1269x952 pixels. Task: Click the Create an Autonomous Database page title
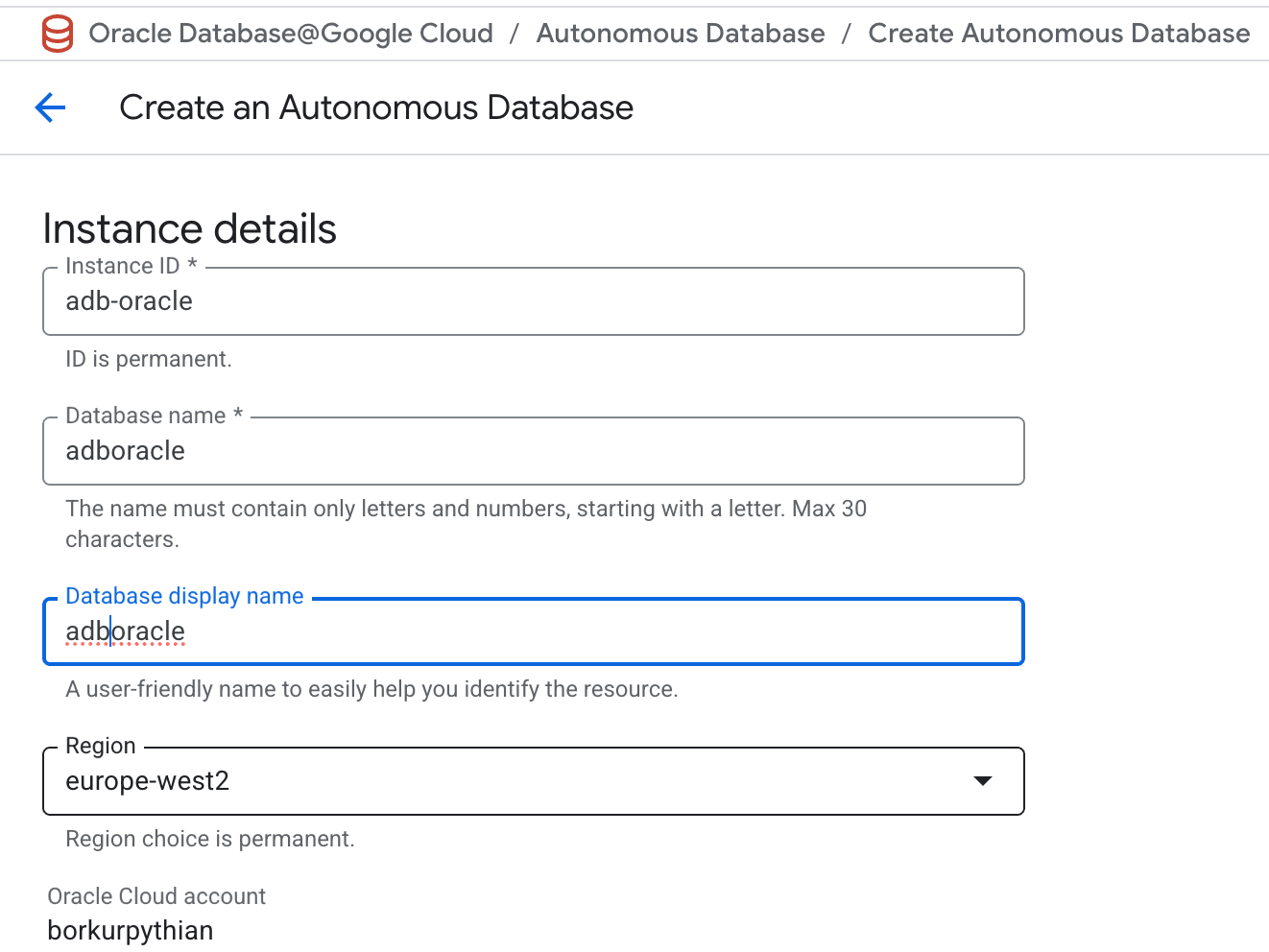click(375, 107)
